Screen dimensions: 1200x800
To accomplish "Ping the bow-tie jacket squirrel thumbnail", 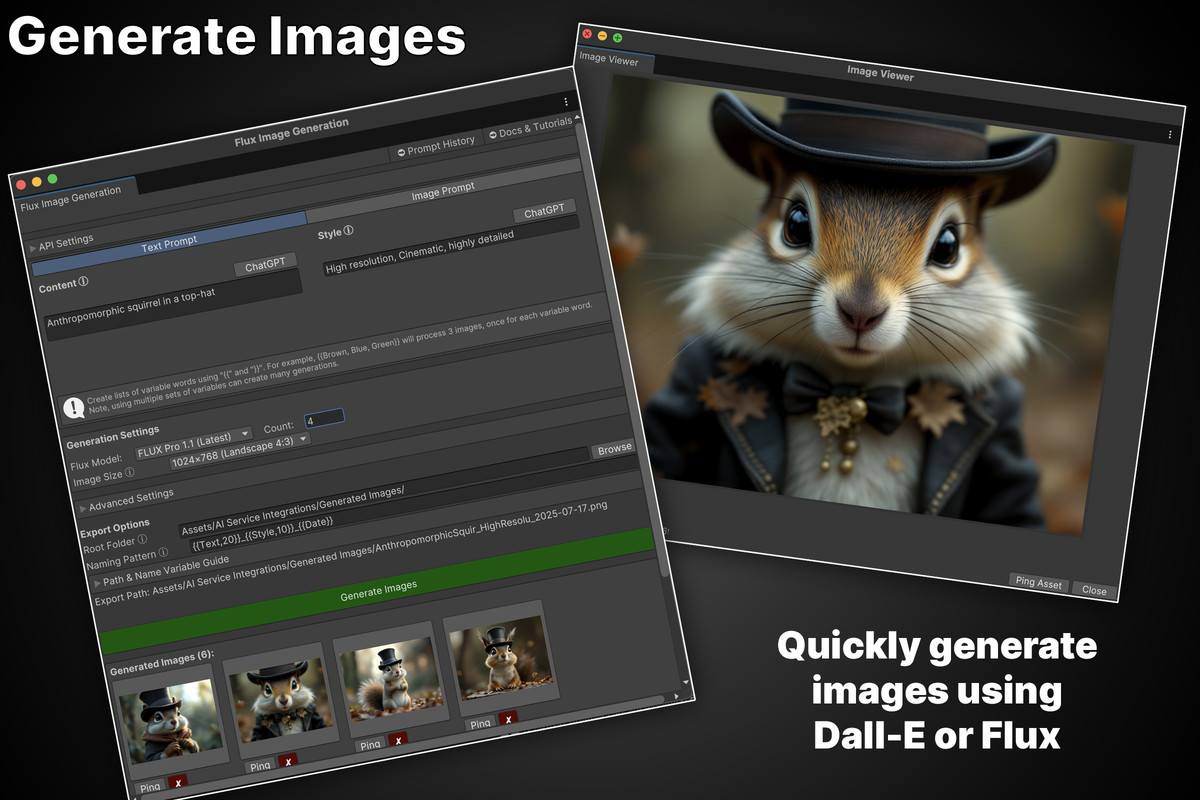I will click(x=260, y=767).
